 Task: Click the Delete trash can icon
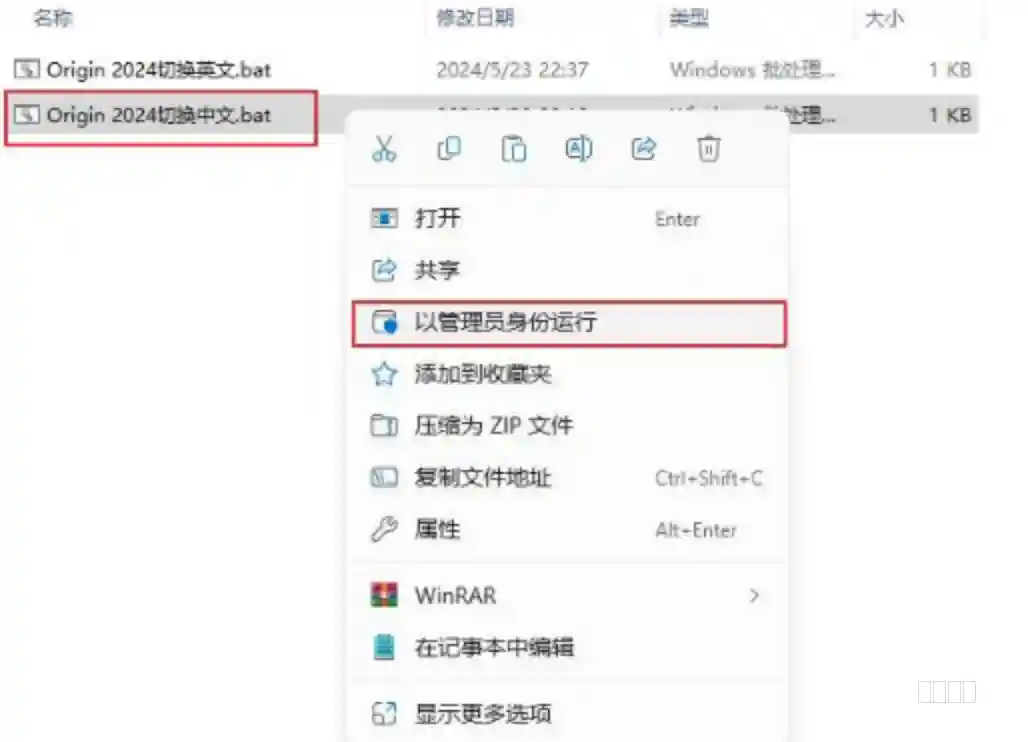(708, 149)
